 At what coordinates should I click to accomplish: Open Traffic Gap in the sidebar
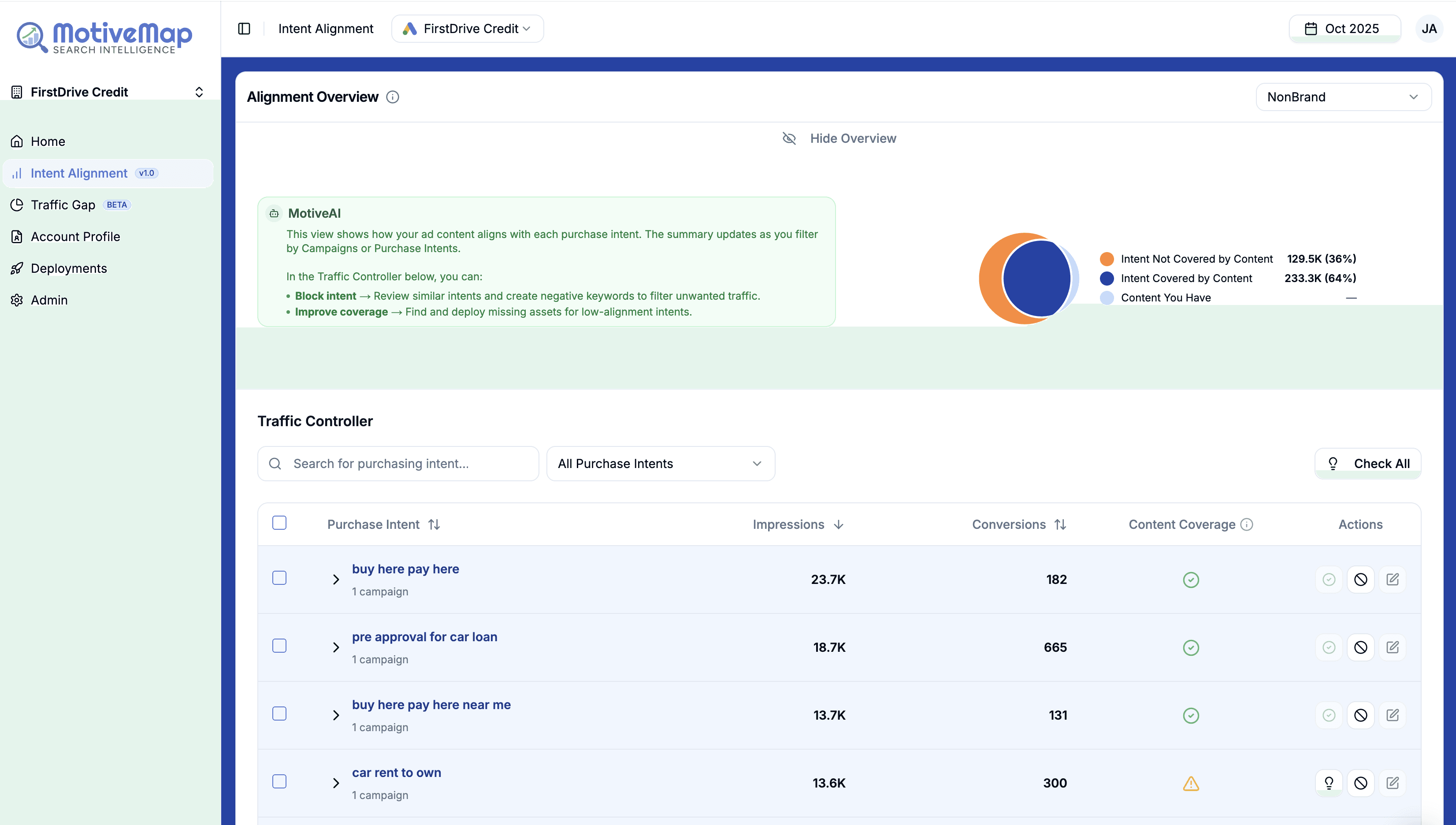coord(63,205)
